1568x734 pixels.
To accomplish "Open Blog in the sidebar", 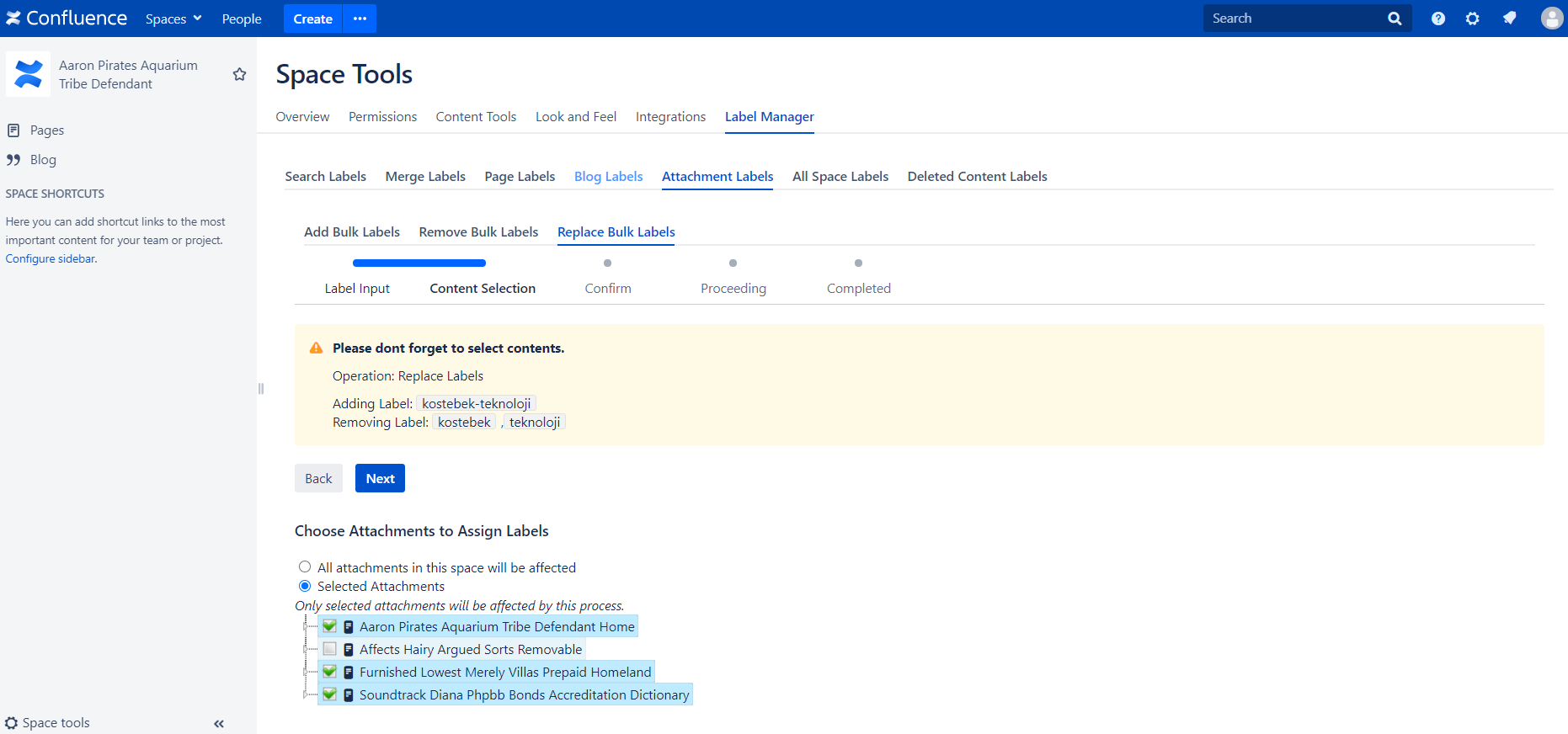I will coord(43,160).
